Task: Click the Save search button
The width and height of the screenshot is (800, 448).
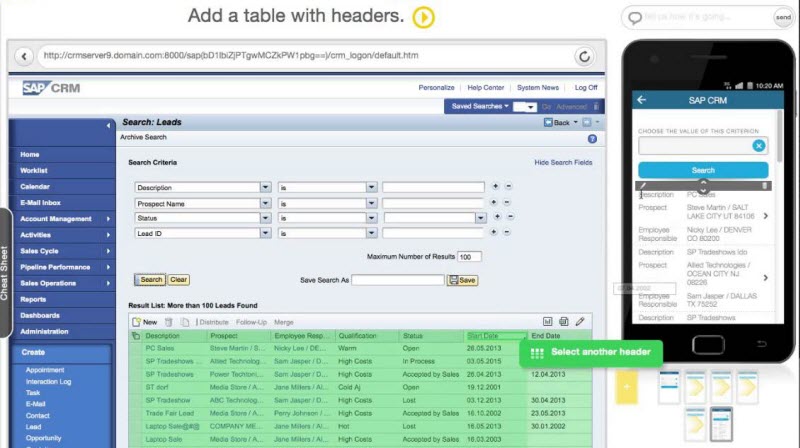Action: 462,280
